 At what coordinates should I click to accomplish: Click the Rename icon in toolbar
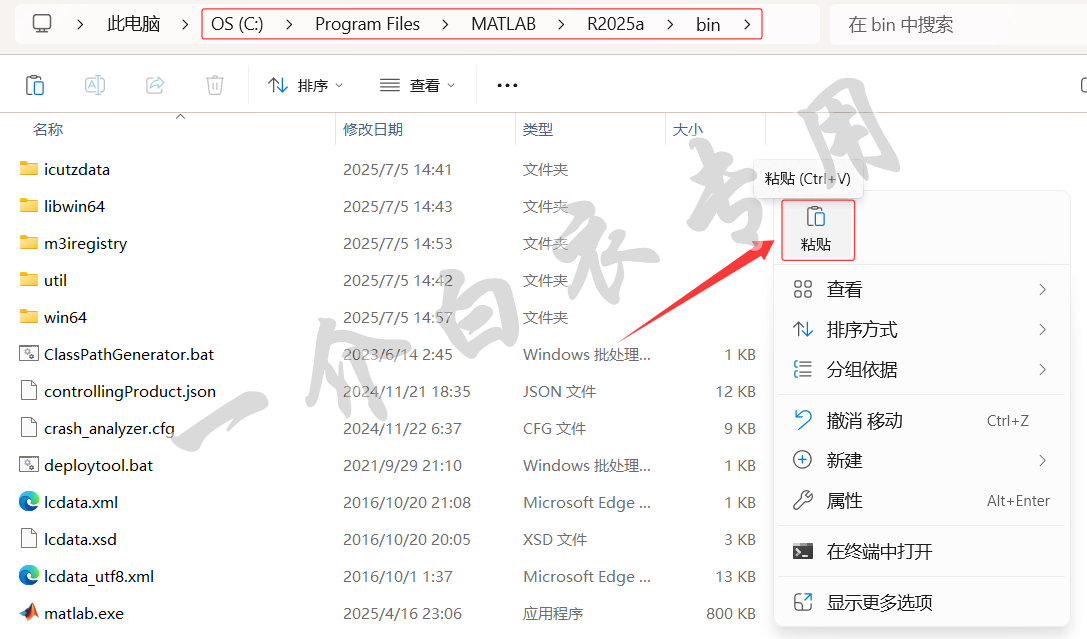coord(95,85)
